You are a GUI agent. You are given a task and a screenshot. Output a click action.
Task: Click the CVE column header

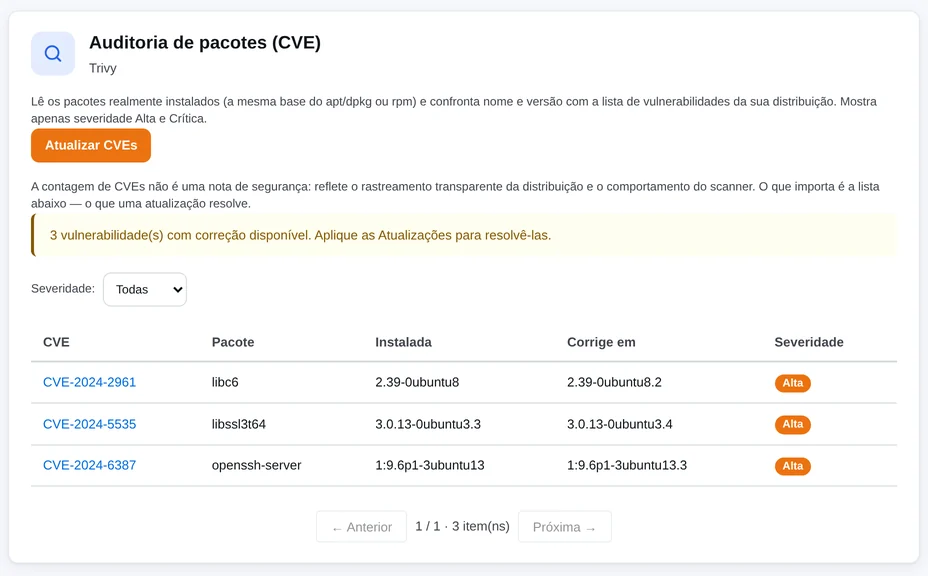pyautogui.click(x=56, y=342)
